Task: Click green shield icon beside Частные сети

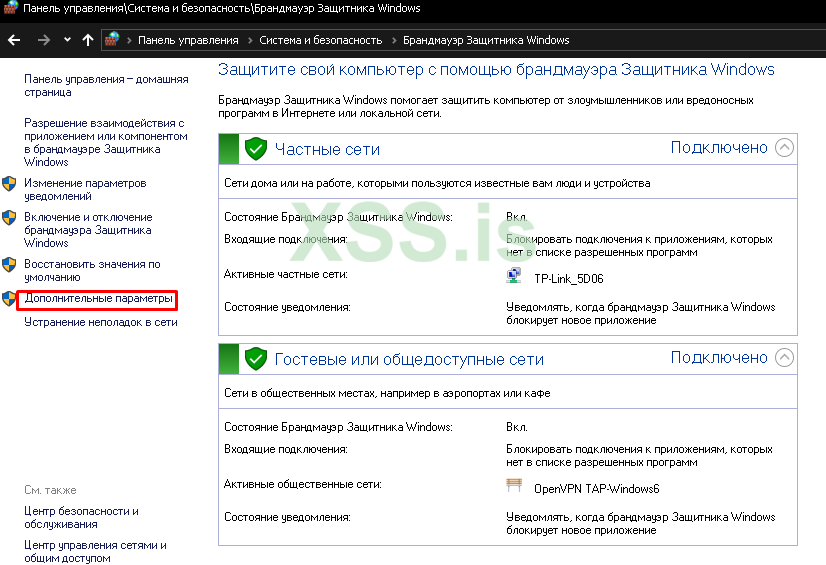Action: 256,149
